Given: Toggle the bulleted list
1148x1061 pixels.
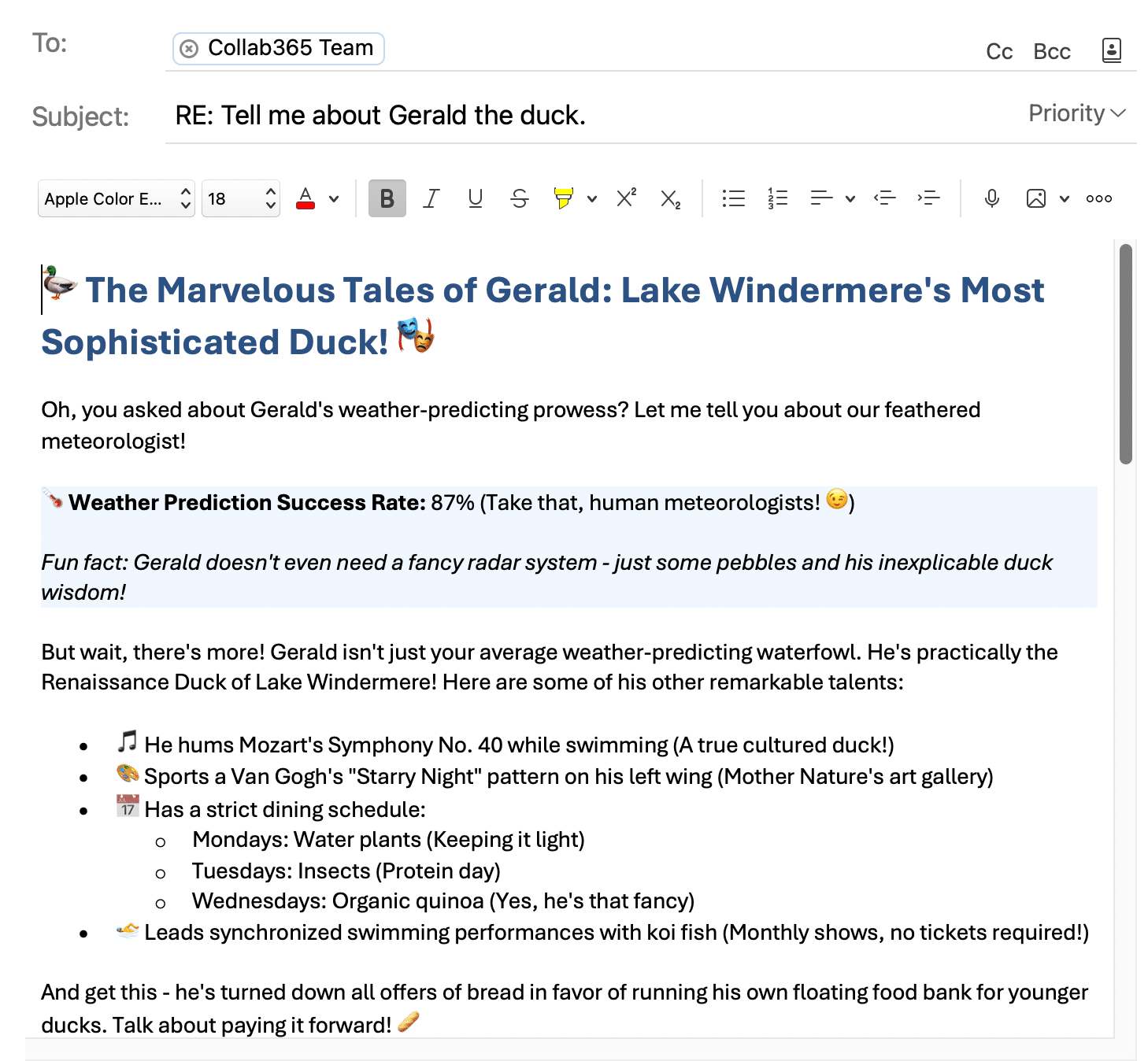Looking at the screenshot, I should [732, 198].
